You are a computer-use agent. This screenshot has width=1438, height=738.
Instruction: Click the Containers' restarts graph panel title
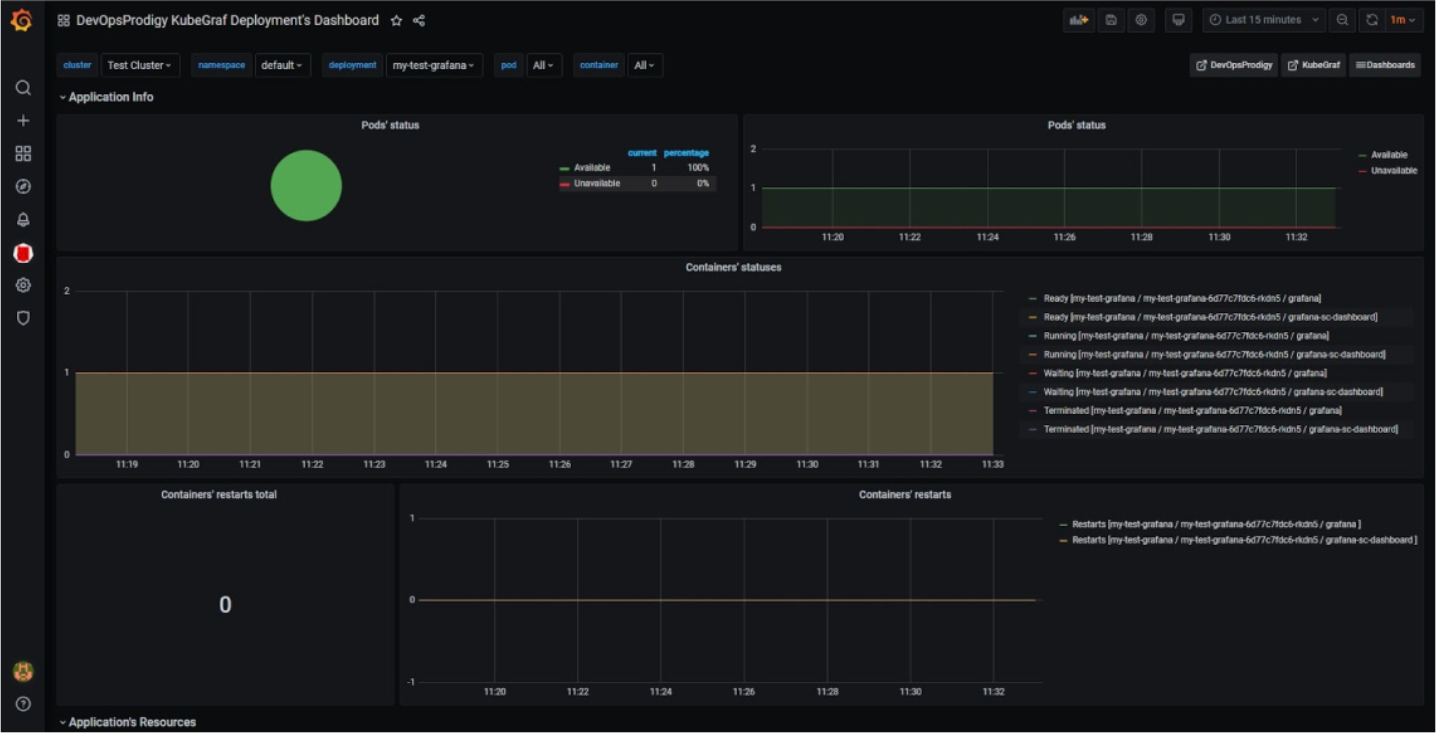click(905, 495)
